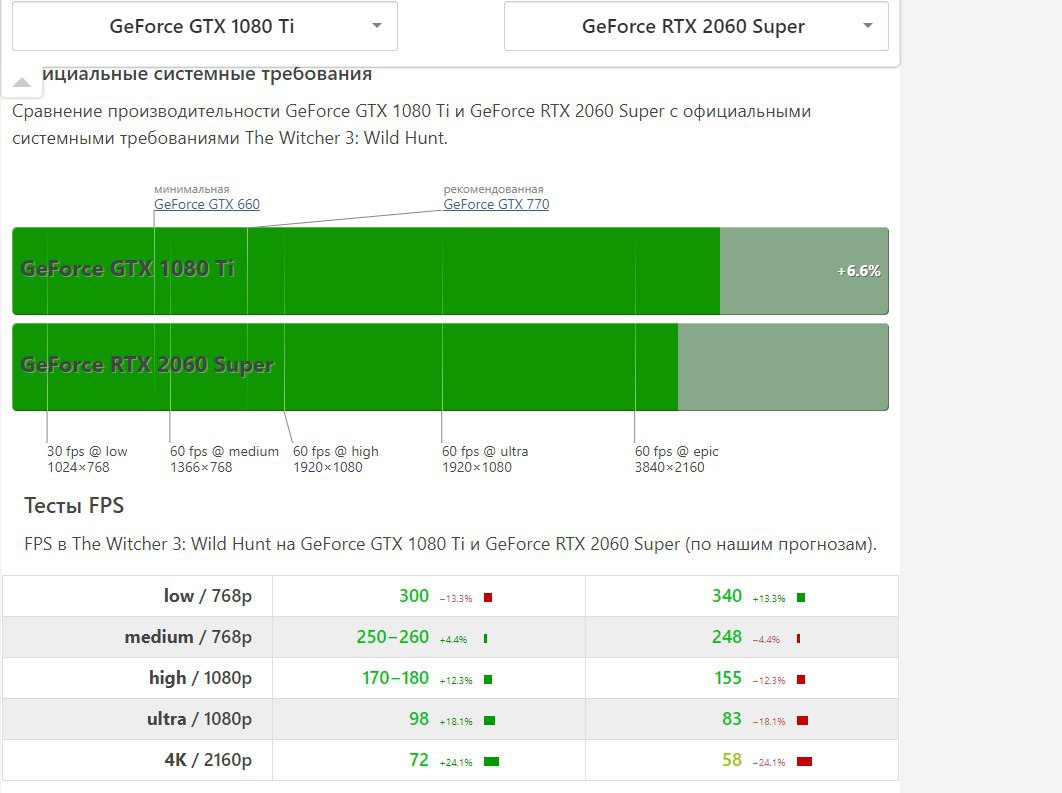This screenshot has height=793, width=1062.
Task: Click the 248 fps value
Action: (727, 637)
